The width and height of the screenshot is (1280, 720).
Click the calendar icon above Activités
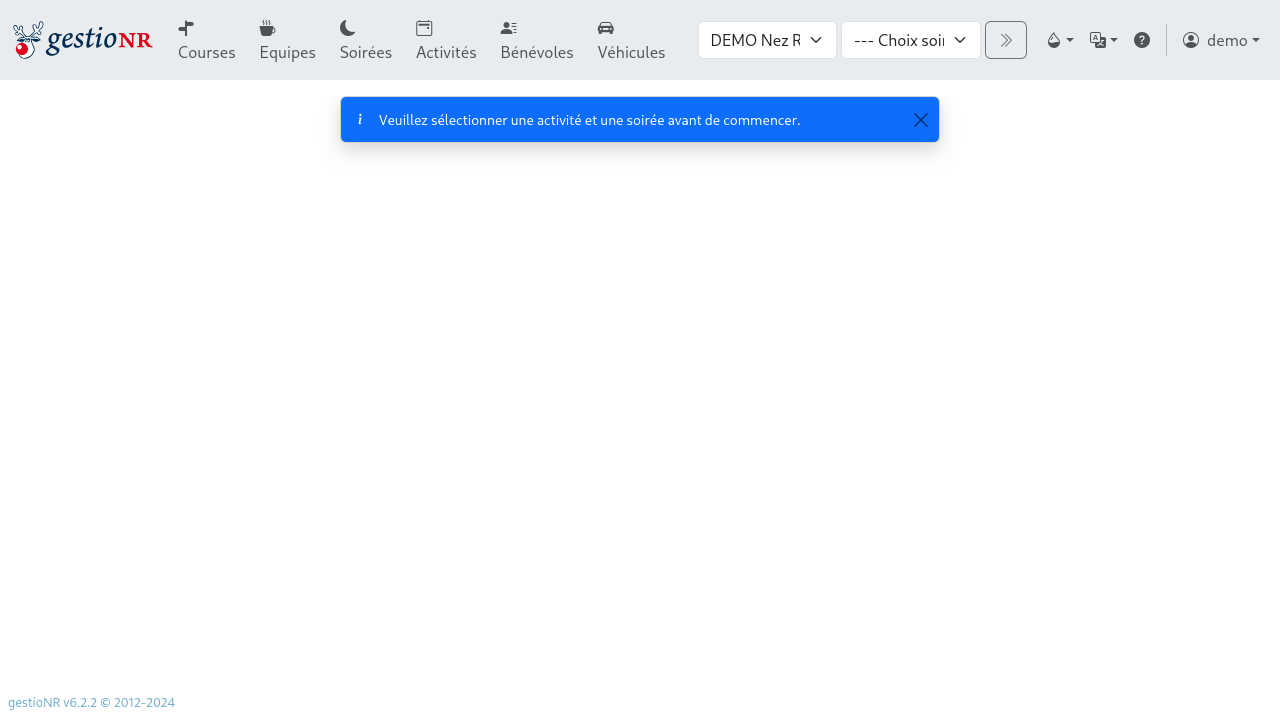(424, 28)
